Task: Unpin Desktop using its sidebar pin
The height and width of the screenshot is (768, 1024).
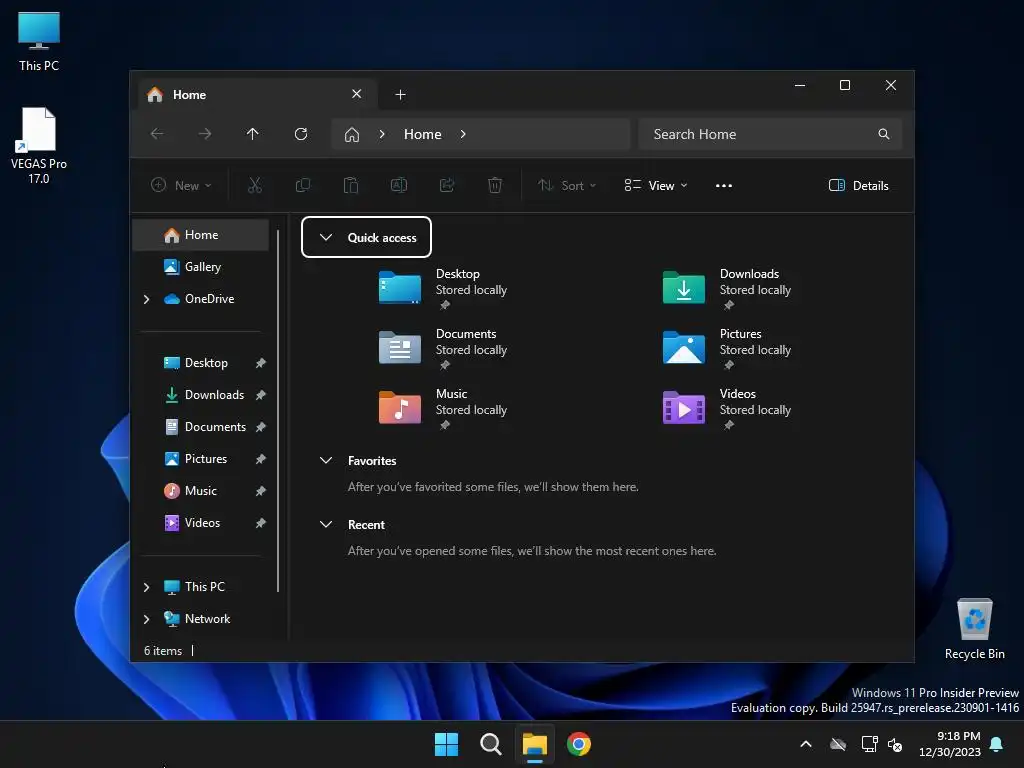Action: [x=261, y=363]
